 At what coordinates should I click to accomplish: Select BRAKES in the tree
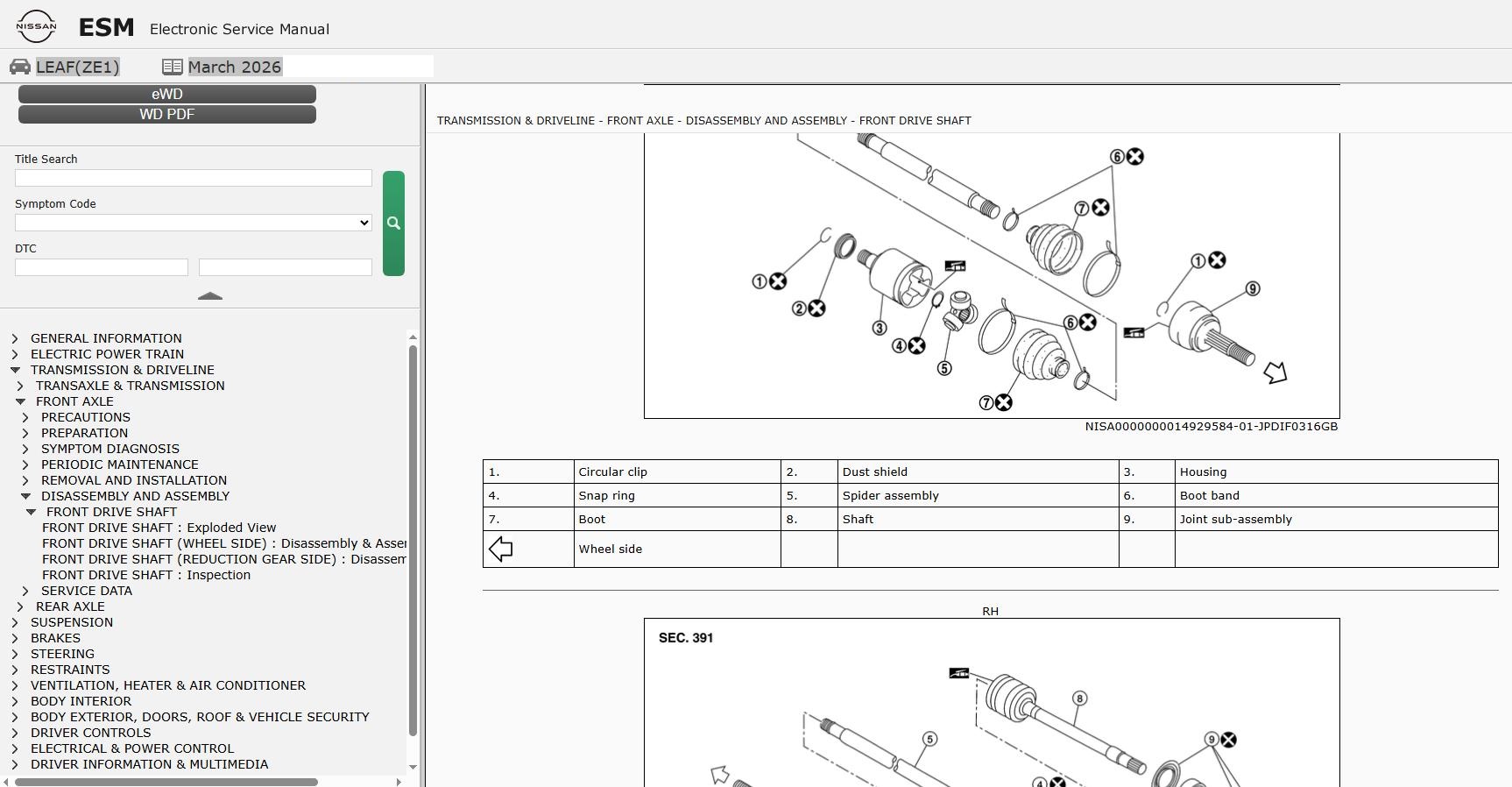click(55, 638)
